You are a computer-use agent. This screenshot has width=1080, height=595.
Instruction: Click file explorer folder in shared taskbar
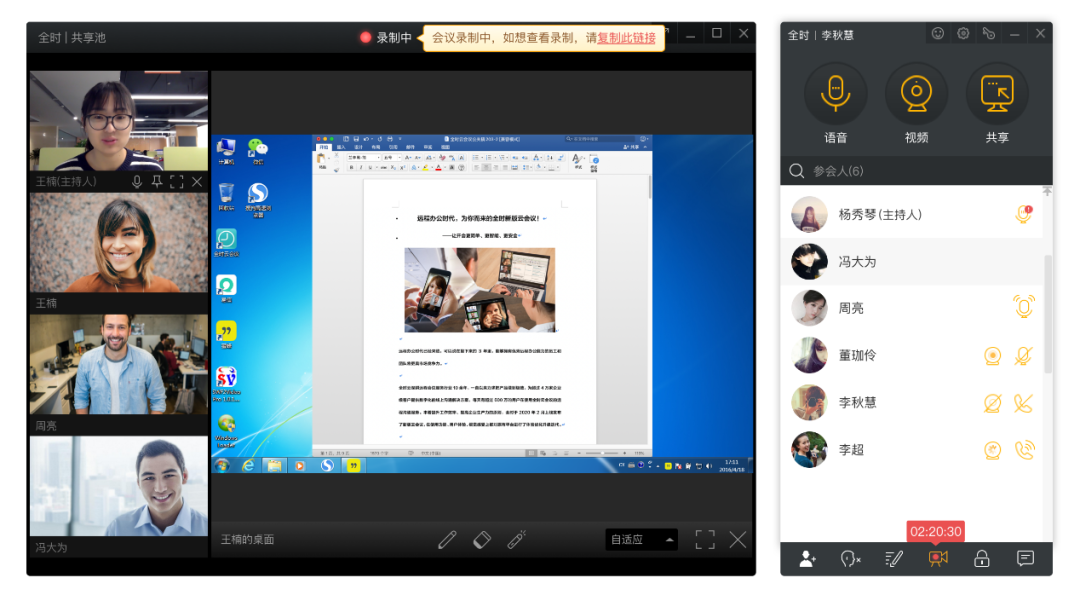274,466
